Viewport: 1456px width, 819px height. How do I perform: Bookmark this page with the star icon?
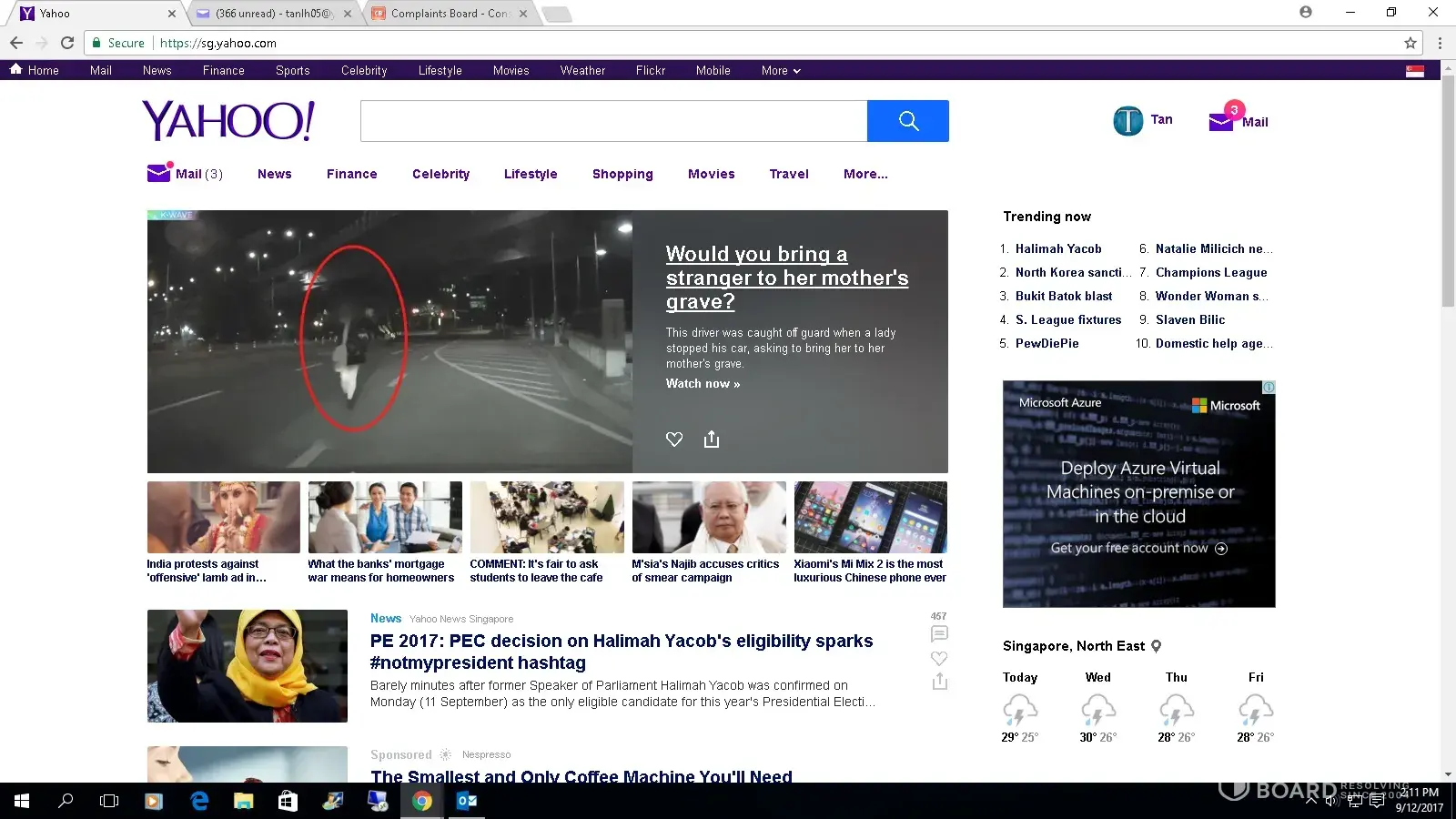pyautogui.click(x=1410, y=43)
